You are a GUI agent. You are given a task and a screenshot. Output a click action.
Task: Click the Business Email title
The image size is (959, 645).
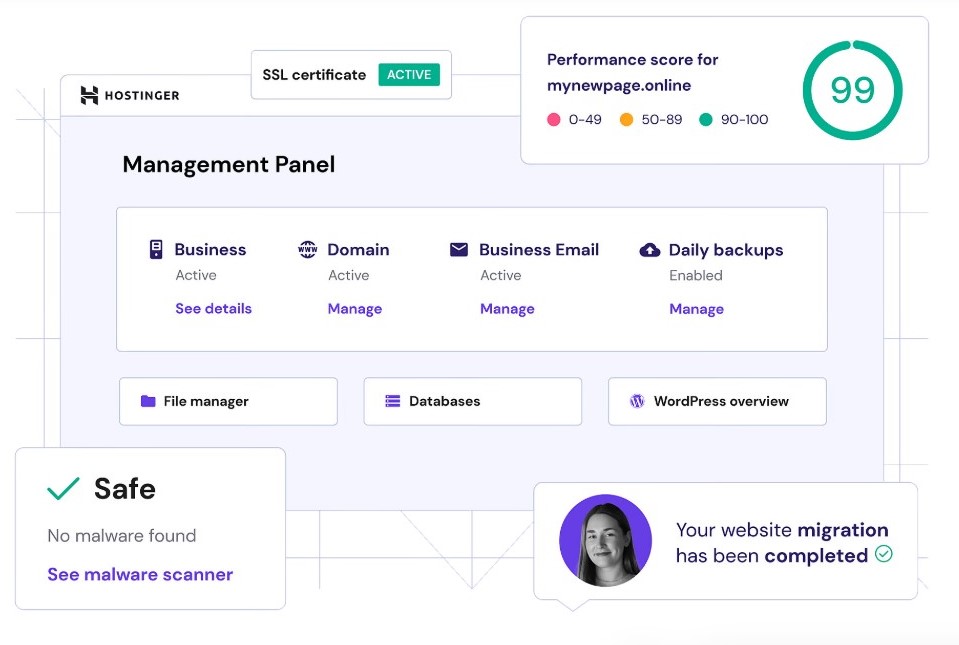(539, 249)
